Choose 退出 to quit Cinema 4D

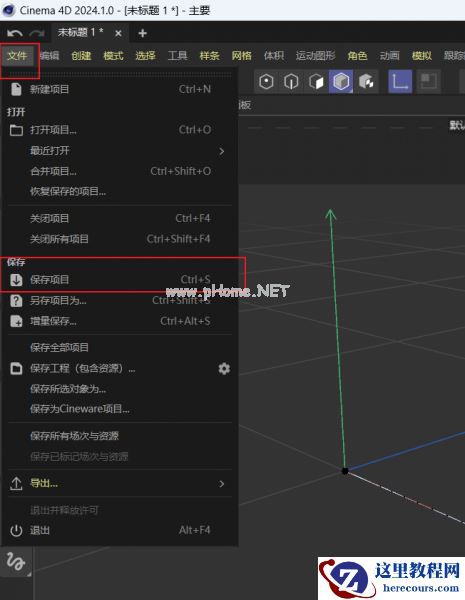pyautogui.click(x=119, y=531)
